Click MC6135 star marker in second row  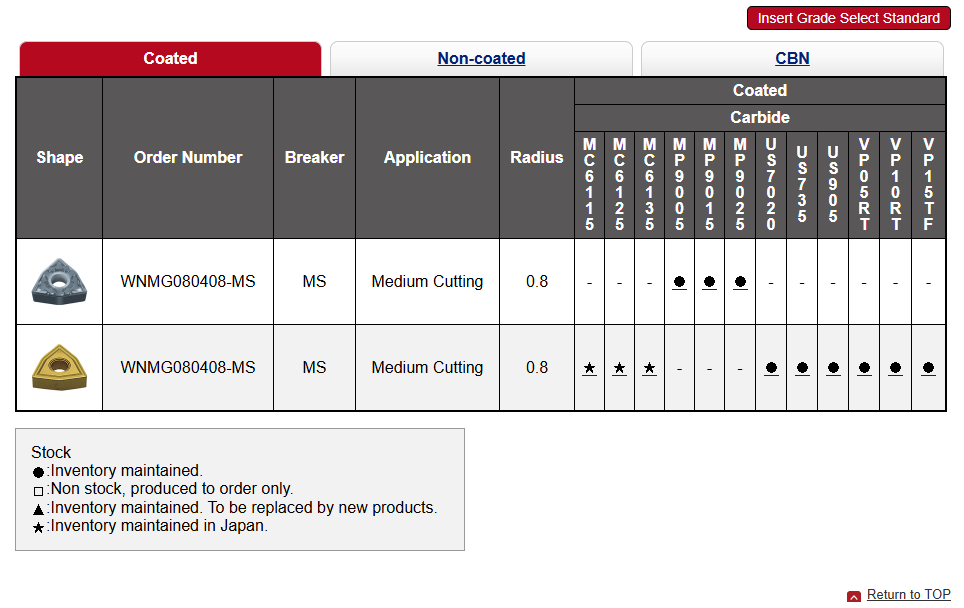pos(649,368)
